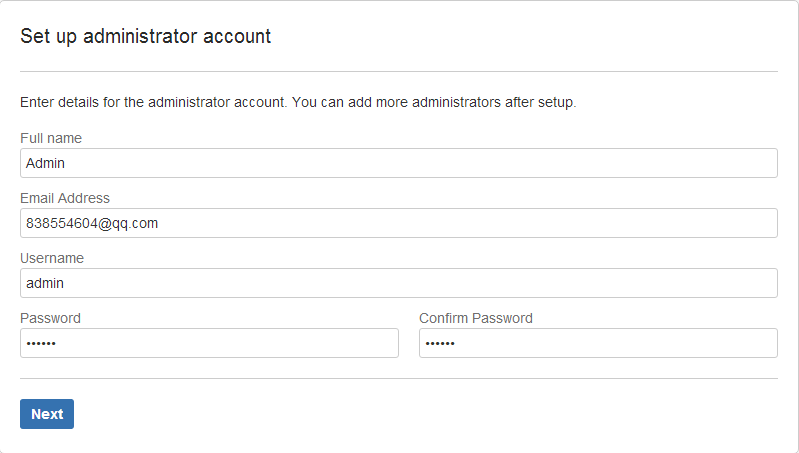Click the 'Confirm Password' label
799x453 pixels.
pyautogui.click(x=476, y=318)
